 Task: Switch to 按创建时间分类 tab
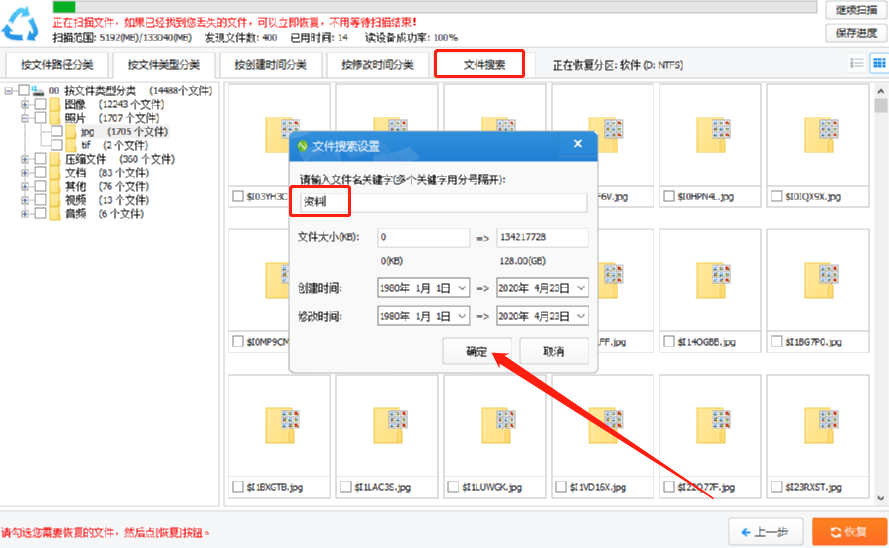[270, 65]
